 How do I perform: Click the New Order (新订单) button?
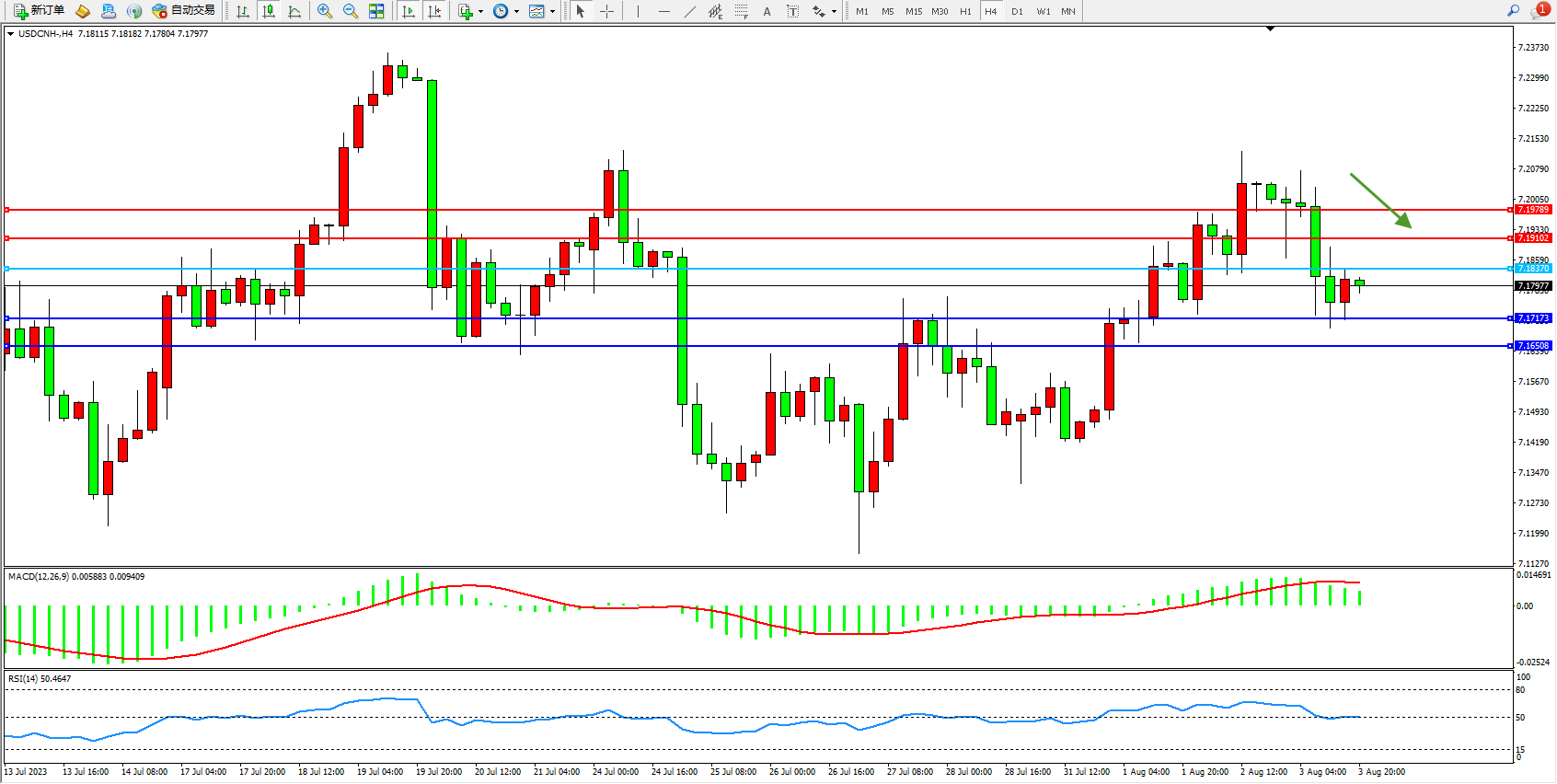(40, 11)
